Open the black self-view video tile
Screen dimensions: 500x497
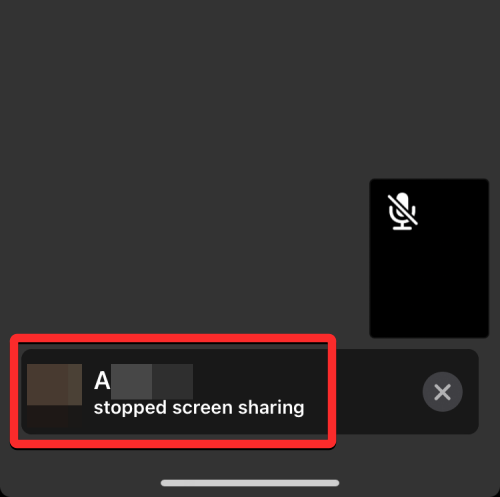coord(429,258)
